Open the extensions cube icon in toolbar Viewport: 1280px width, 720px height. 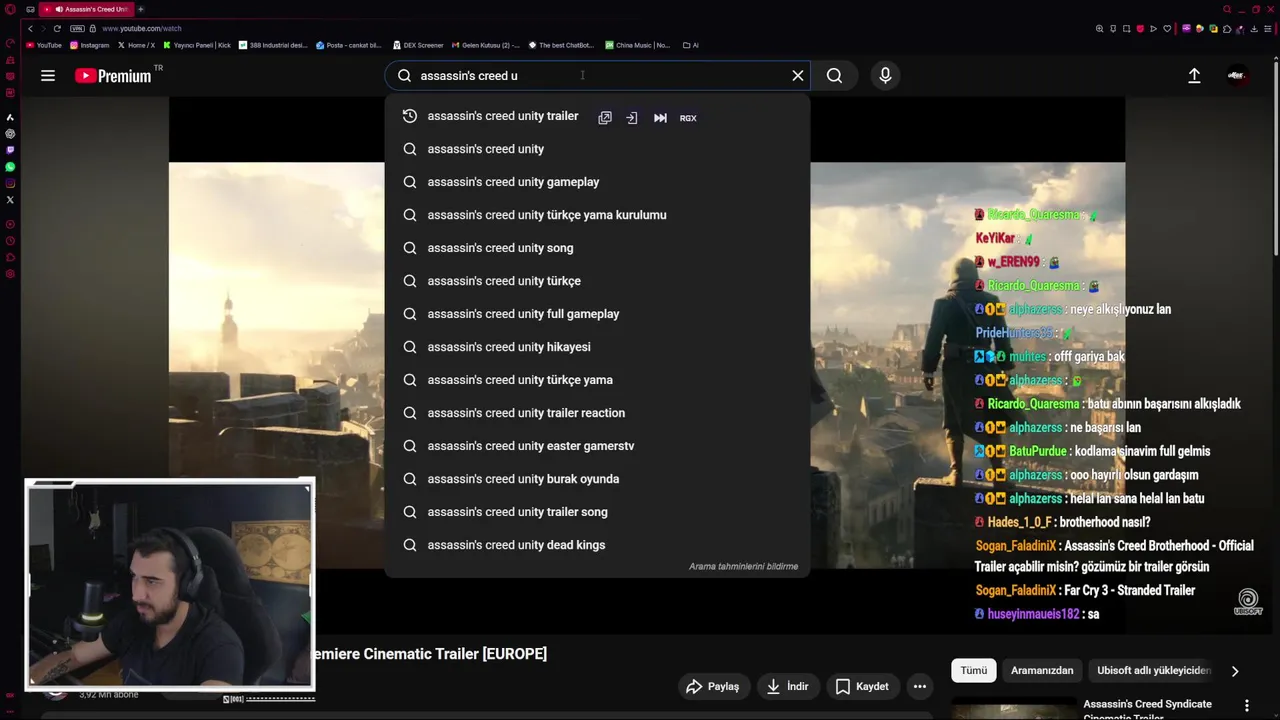tap(1227, 29)
